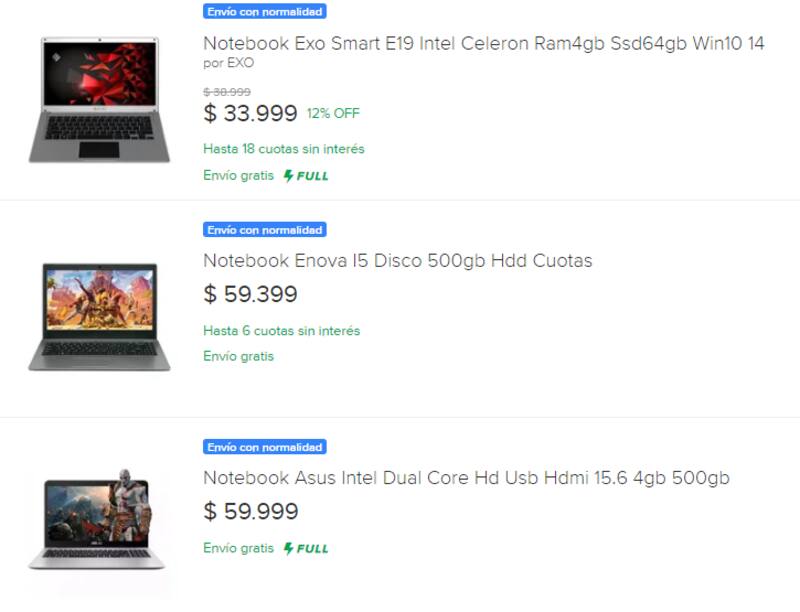Click the $ 59.399 price
The height and width of the screenshot is (612, 800).
250,294
